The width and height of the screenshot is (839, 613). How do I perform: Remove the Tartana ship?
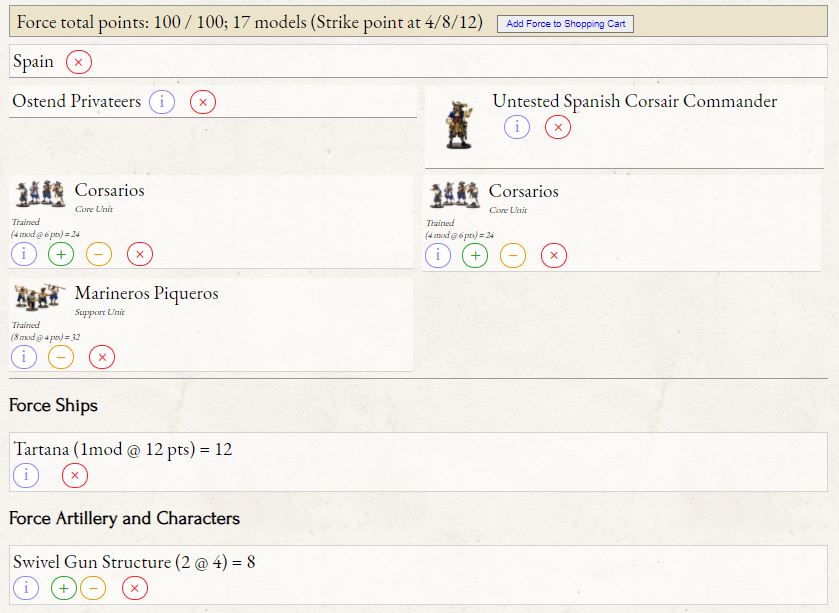pyautogui.click(x=75, y=475)
